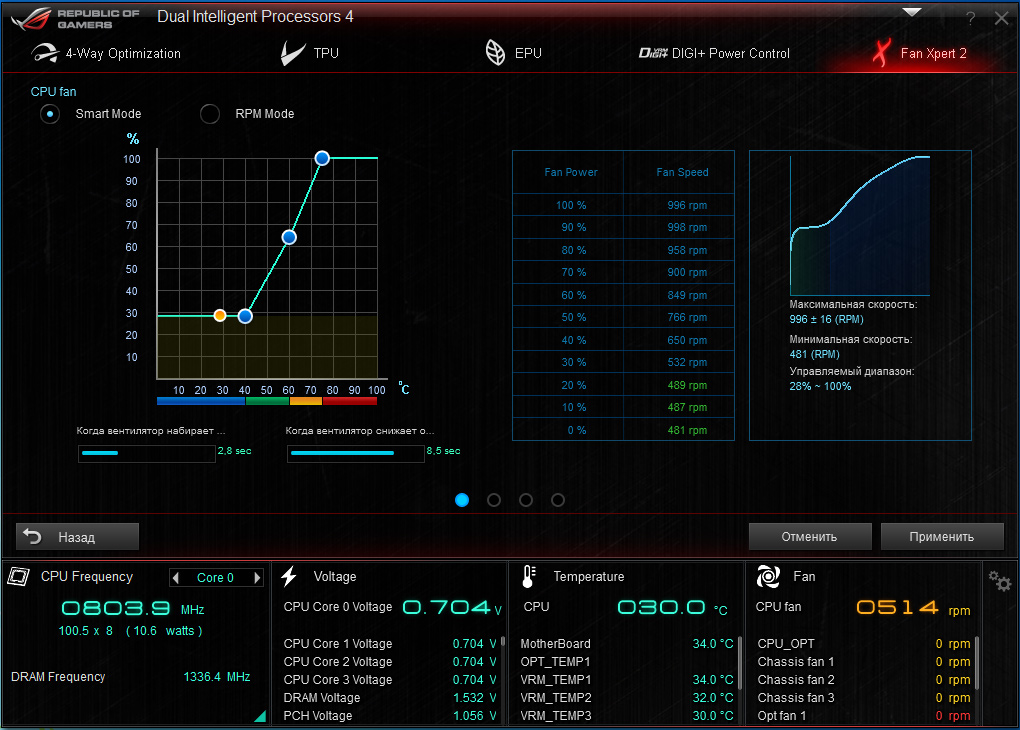
Task: Adjust the fan spin-up time slider
Action: coord(146,453)
